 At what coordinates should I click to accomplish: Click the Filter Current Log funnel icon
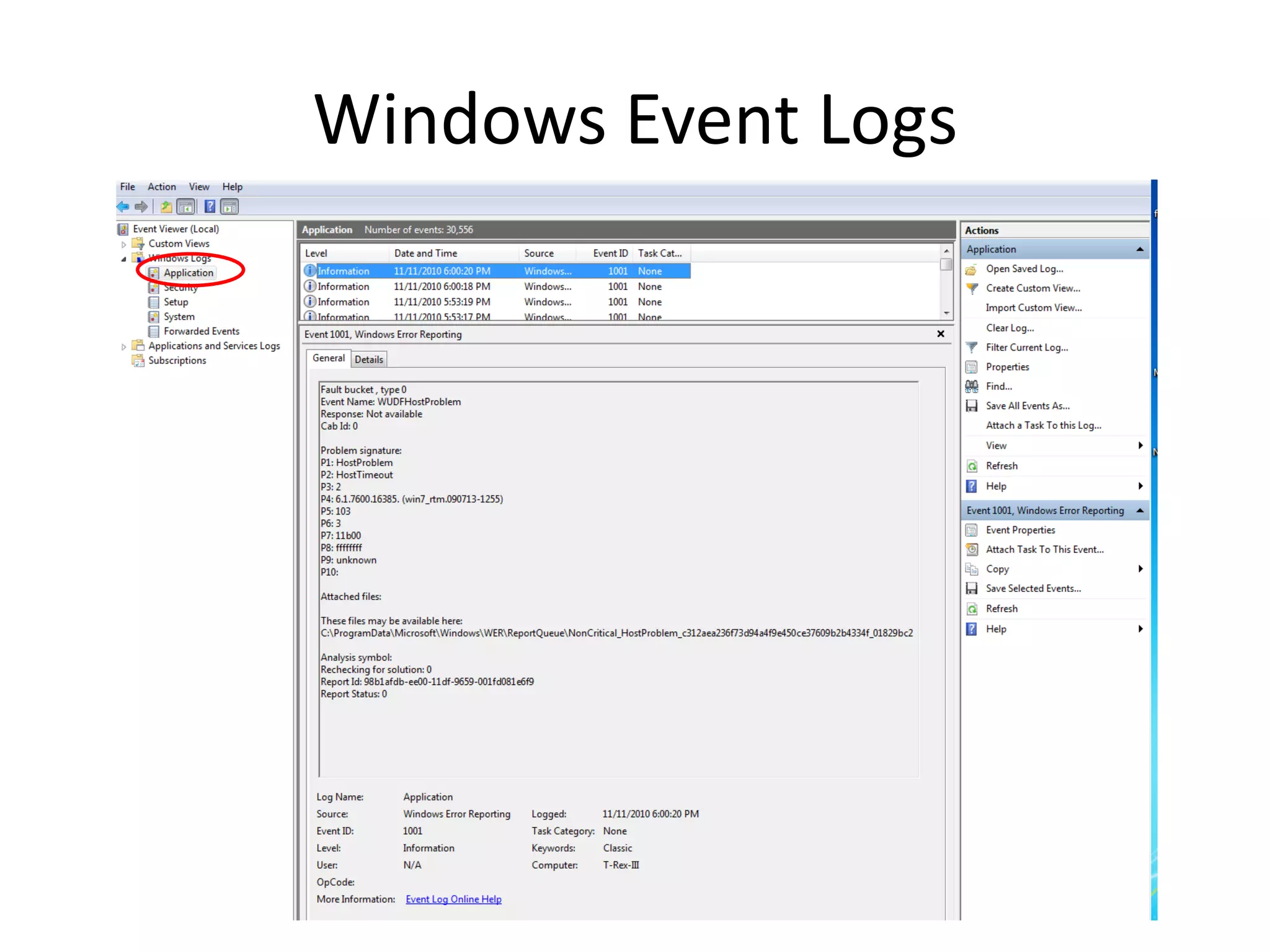tap(972, 348)
